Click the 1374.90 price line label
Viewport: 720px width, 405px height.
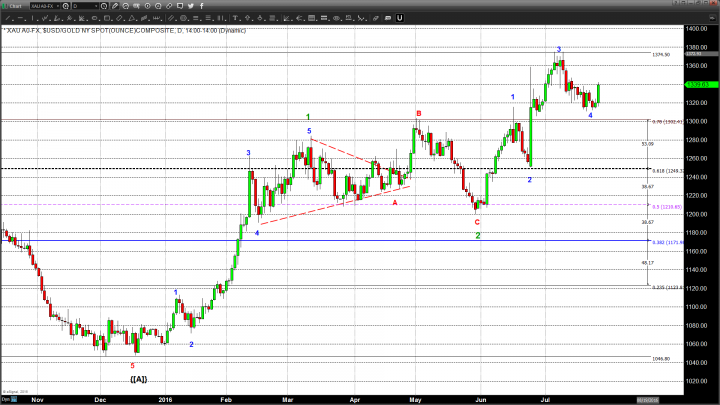tap(661, 55)
